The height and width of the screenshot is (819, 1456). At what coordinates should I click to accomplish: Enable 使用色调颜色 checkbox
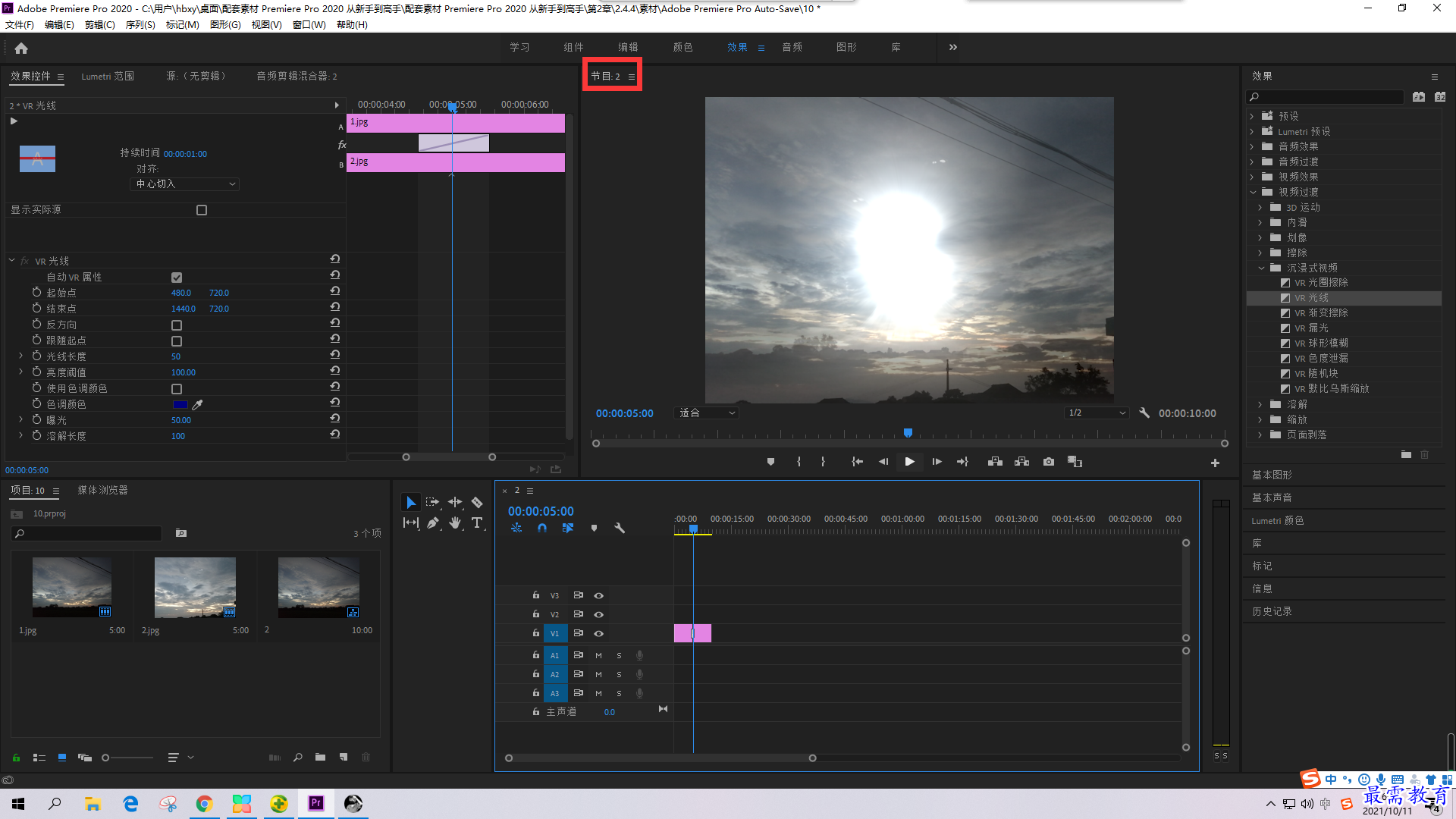point(177,388)
